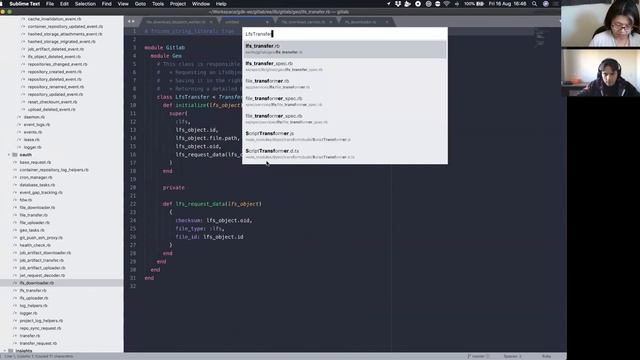Viewport: 640px width, 360px height.
Task: Open the File menu
Action: pos(50,4)
